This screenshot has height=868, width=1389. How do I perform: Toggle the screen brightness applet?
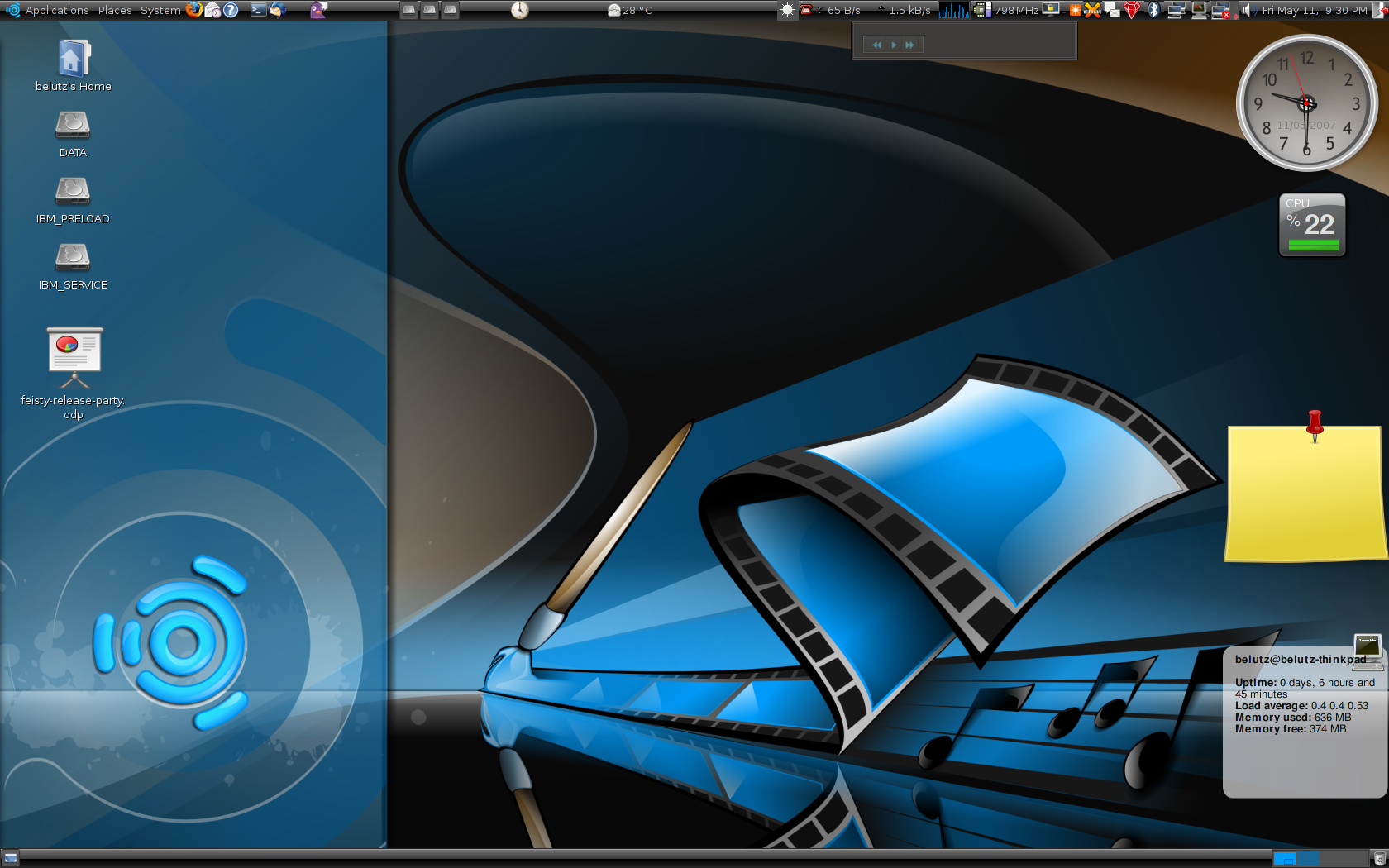(x=786, y=10)
